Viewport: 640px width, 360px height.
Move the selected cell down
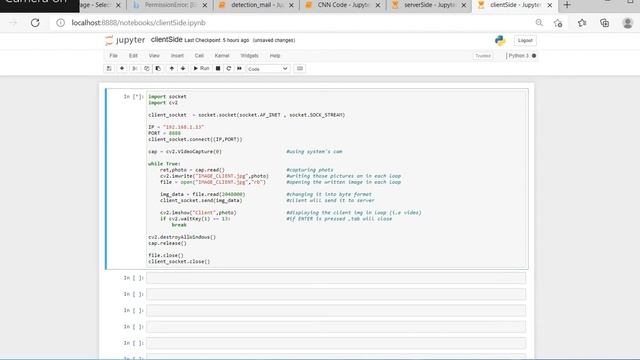click(183, 69)
